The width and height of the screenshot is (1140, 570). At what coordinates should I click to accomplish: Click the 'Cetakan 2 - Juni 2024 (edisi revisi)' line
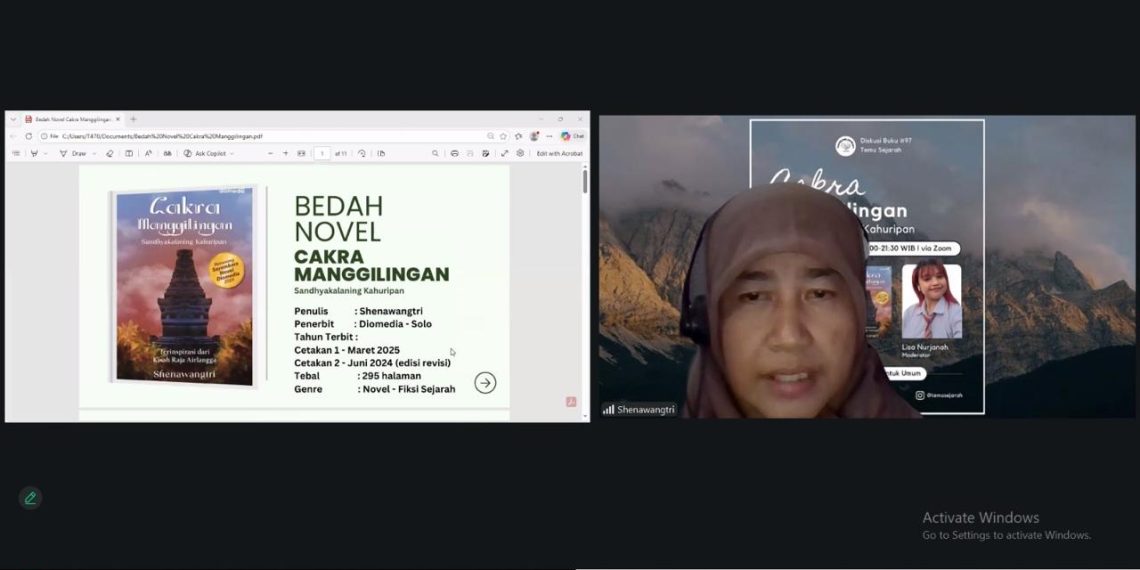tap(372, 363)
